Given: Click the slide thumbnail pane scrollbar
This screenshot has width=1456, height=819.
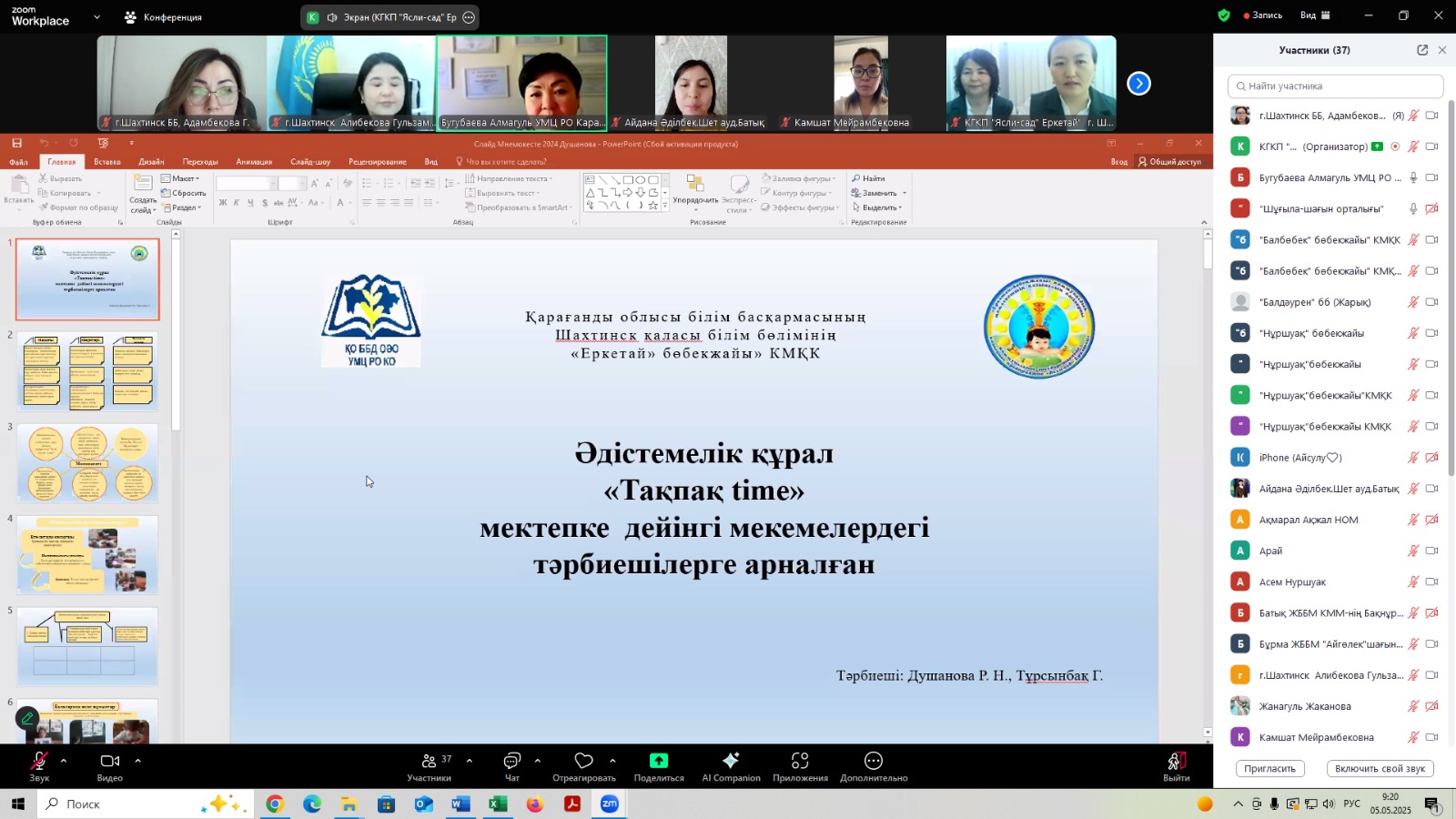Looking at the screenshot, I should (176, 337).
